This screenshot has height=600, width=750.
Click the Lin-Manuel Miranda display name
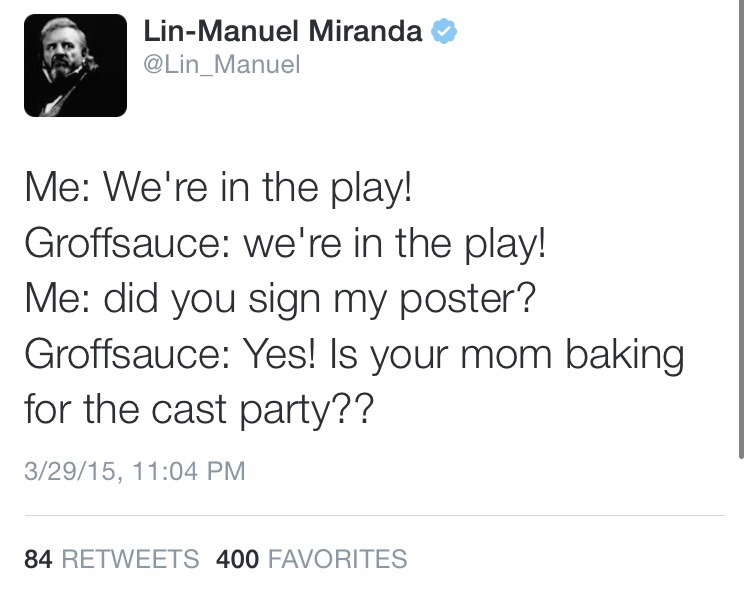(283, 33)
